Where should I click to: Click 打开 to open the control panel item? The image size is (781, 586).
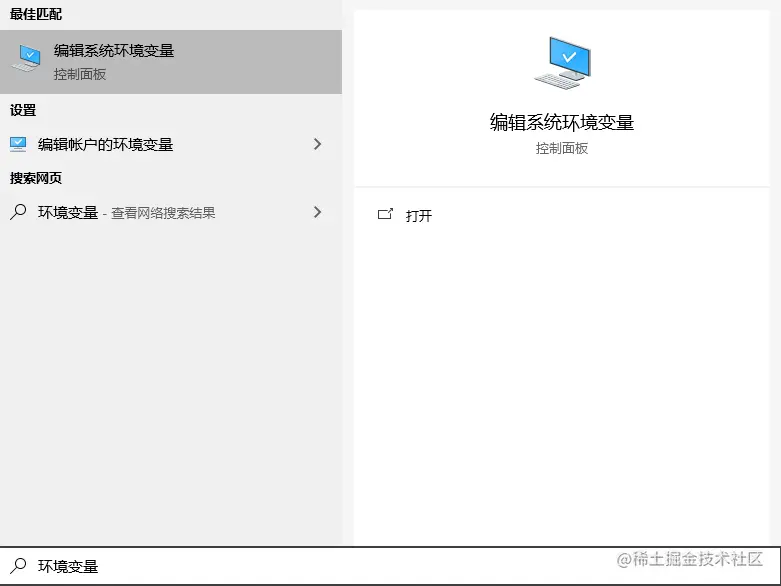pos(418,216)
